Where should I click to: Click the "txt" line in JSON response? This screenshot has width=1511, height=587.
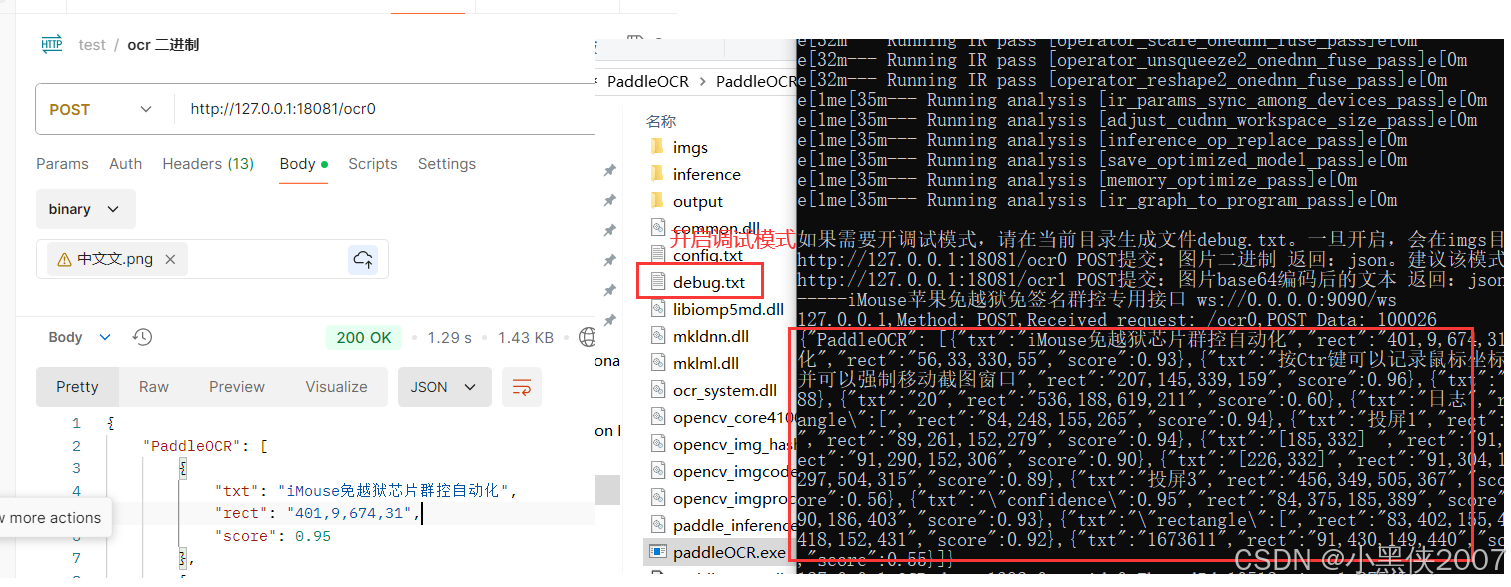click(x=367, y=491)
